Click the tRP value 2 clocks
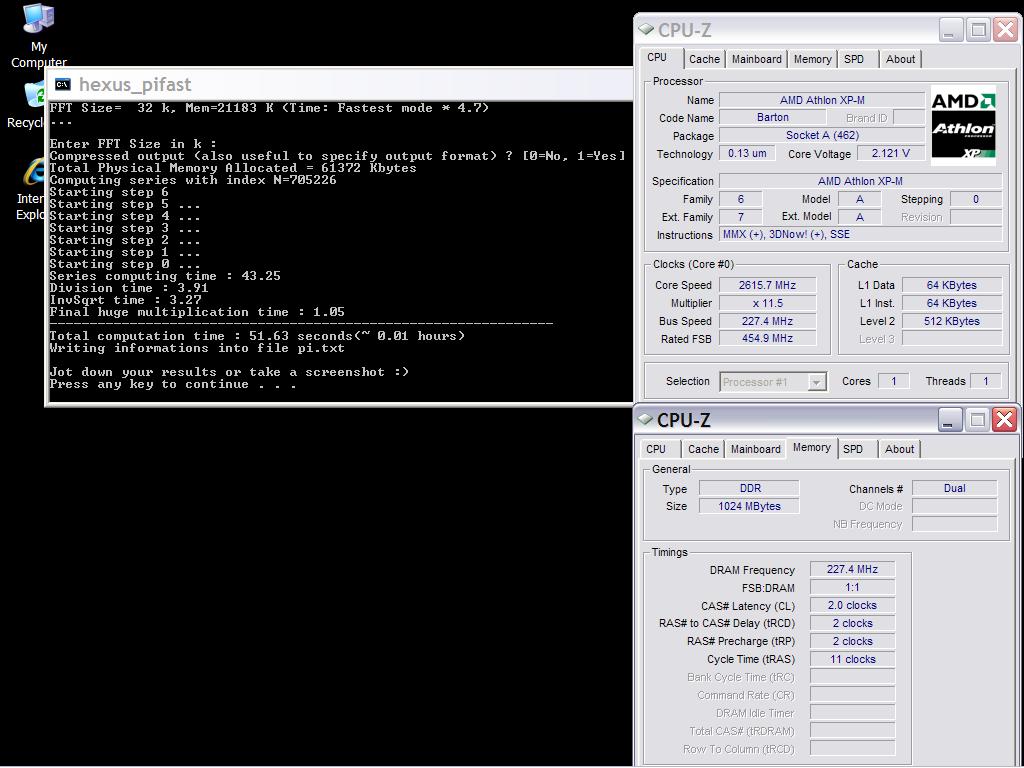The image size is (1024, 768). click(x=852, y=641)
